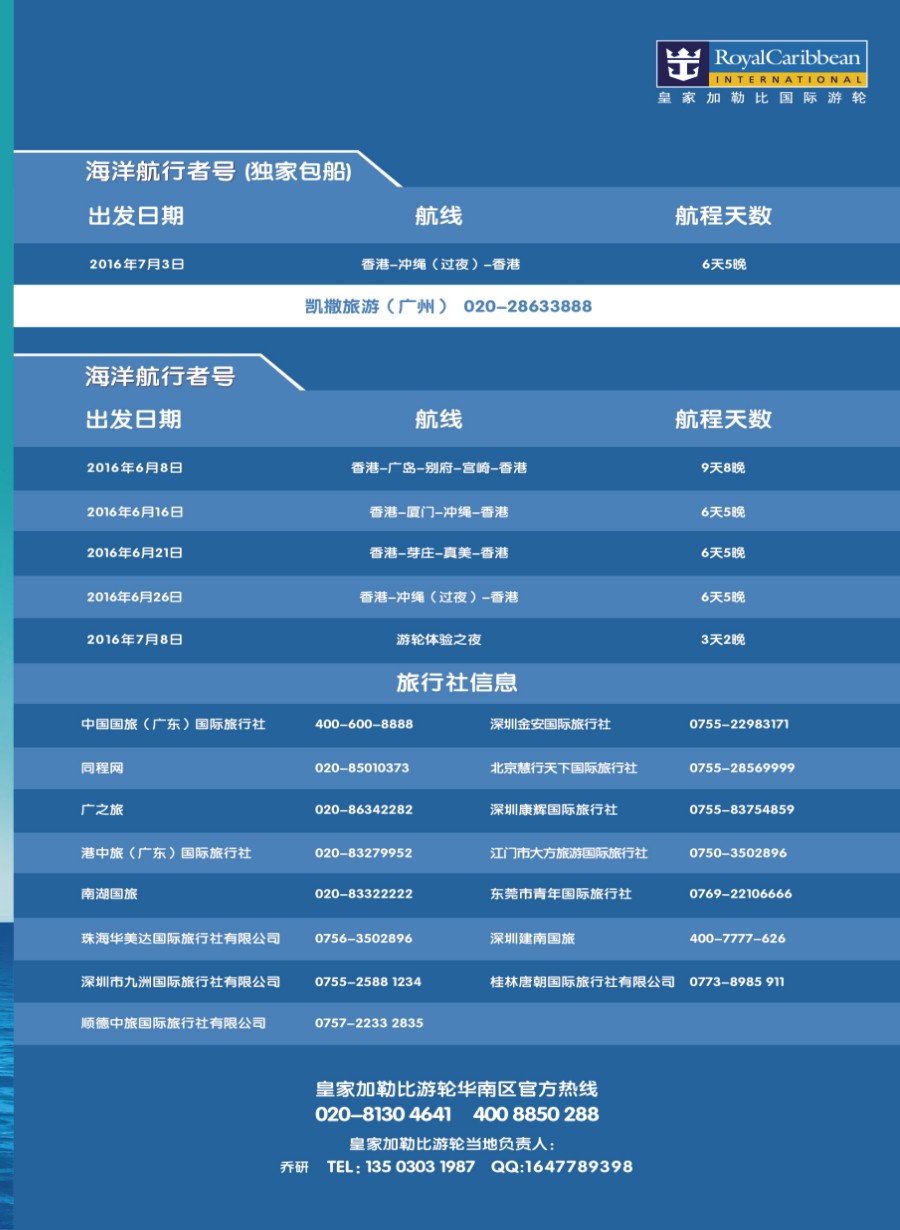Click 桂林唐朝国际旅行社有限公司
Screen dimensions: 900x1230
tap(583, 982)
